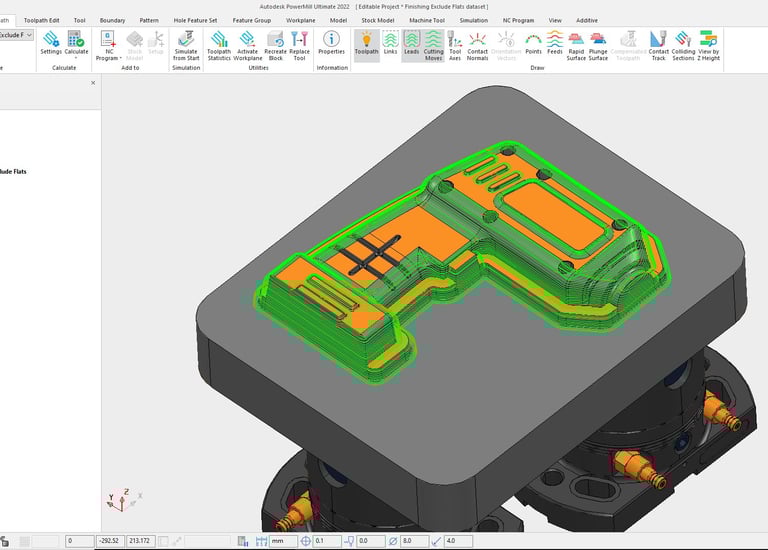This screenshot has height=550, width=768.
Task: Click the units field showing mm
Action: coord(284,541)
